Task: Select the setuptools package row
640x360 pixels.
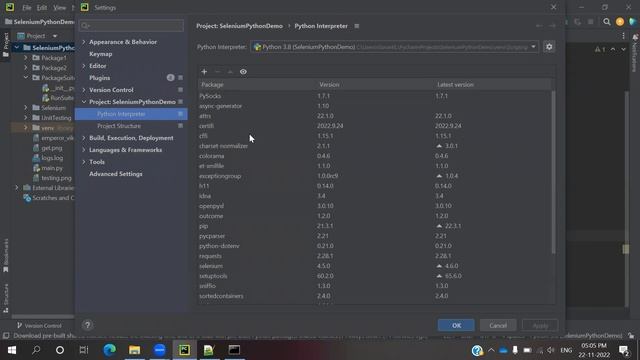Action: pos(374,276)
